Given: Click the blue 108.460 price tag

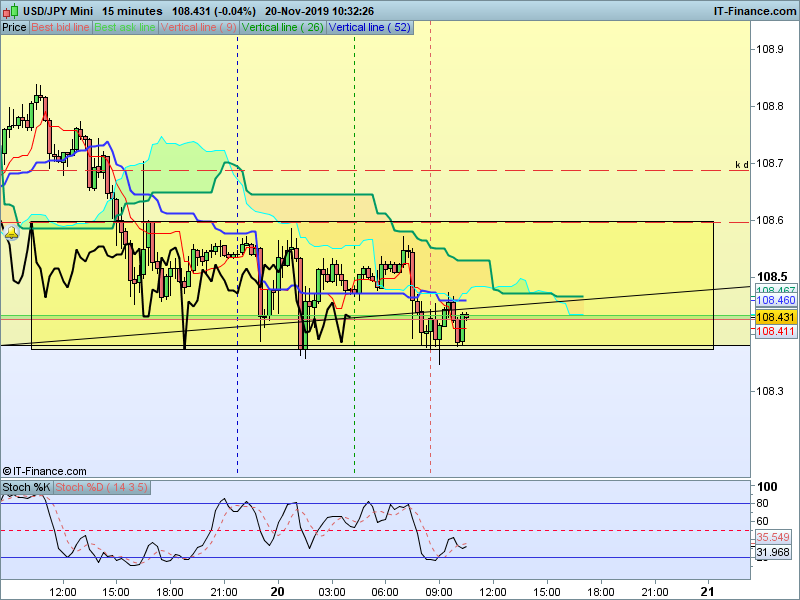Looking at the screenshot, I should [776, 301].
